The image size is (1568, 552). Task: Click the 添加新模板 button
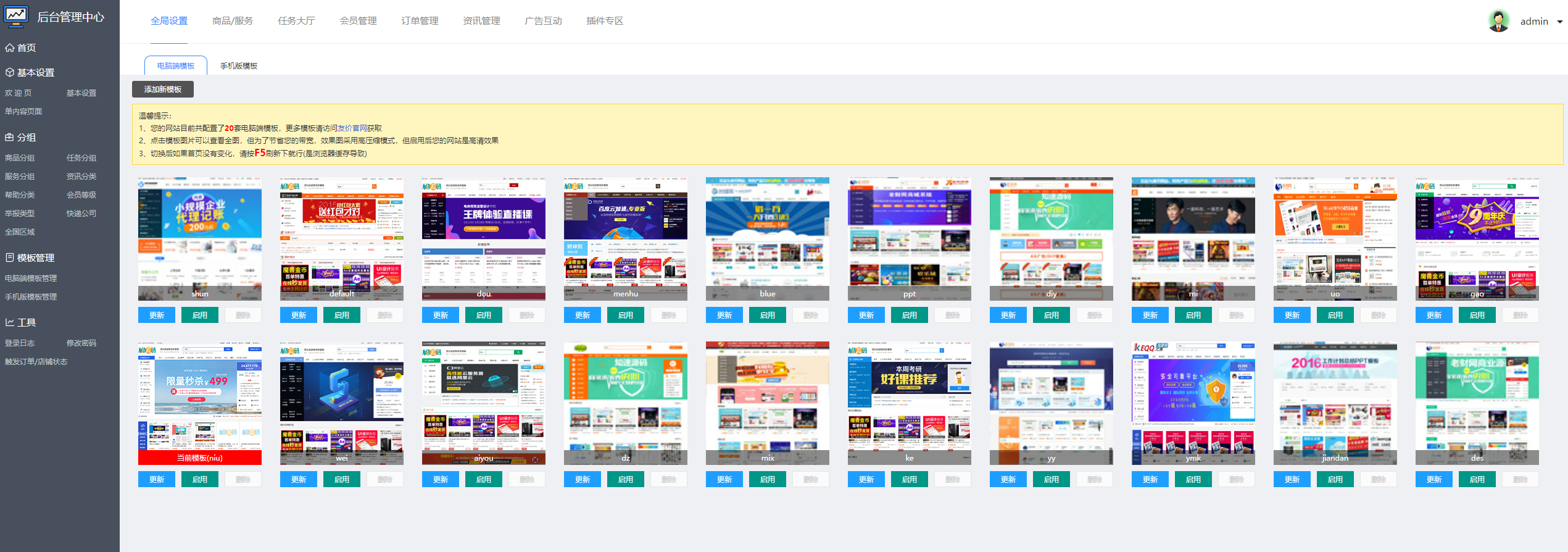(163, 90)
